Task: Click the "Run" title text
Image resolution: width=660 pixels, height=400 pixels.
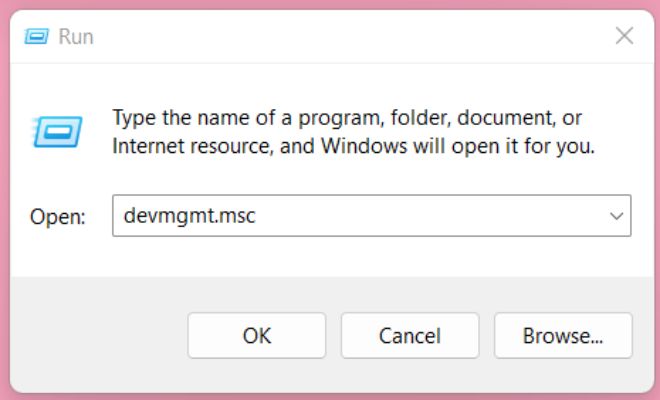Action: point(76,37)
